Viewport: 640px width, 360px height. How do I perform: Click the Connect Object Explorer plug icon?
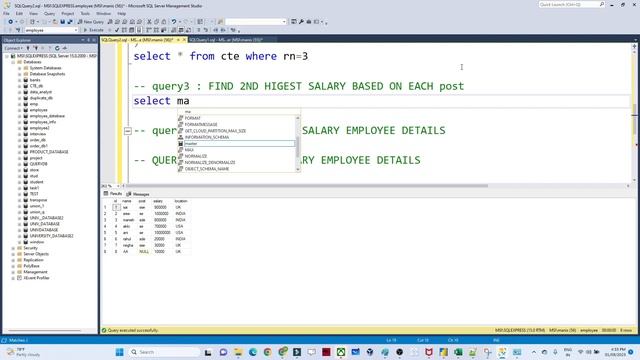28,48
